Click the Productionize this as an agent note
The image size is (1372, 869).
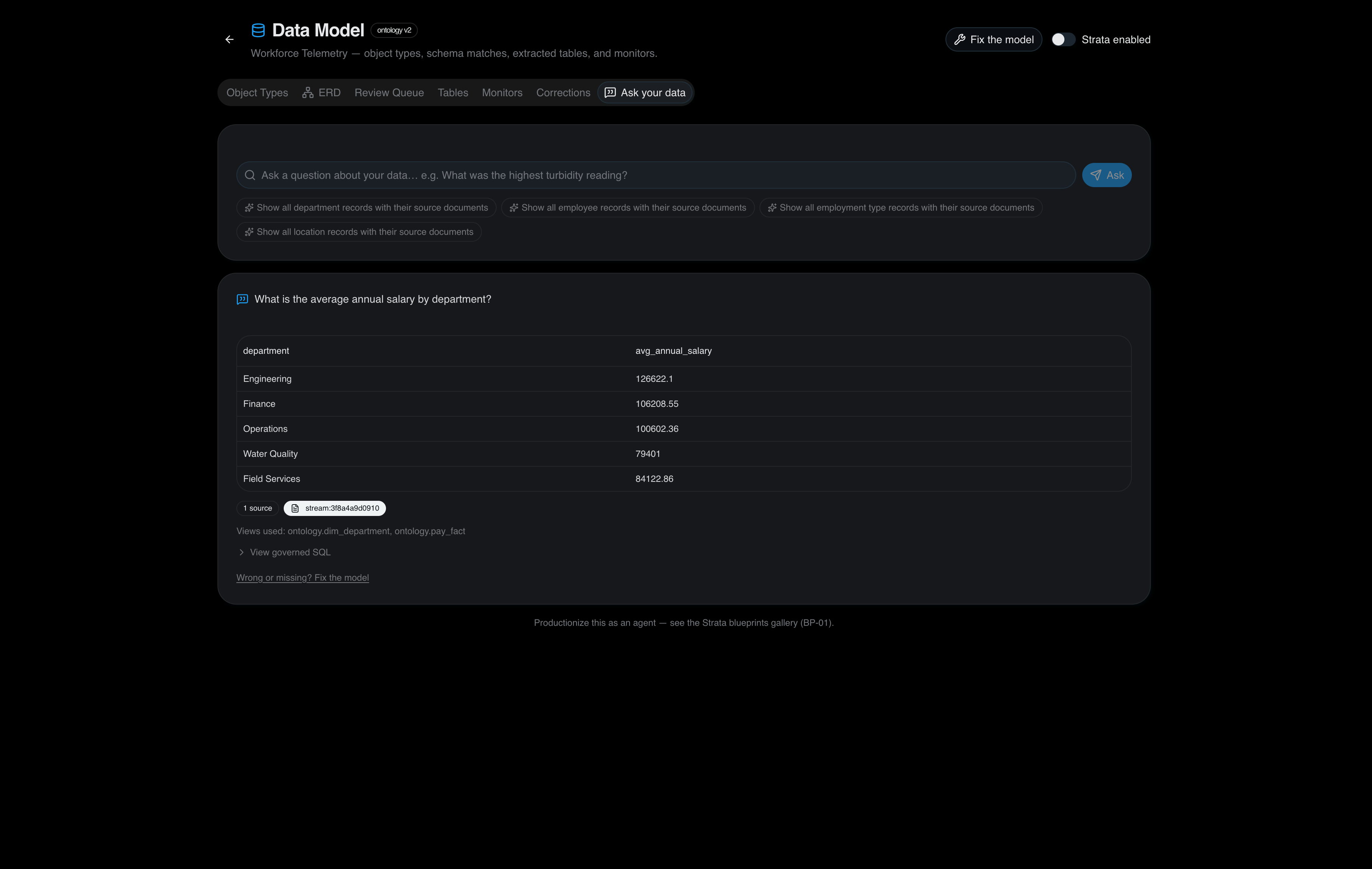point(684,623)
